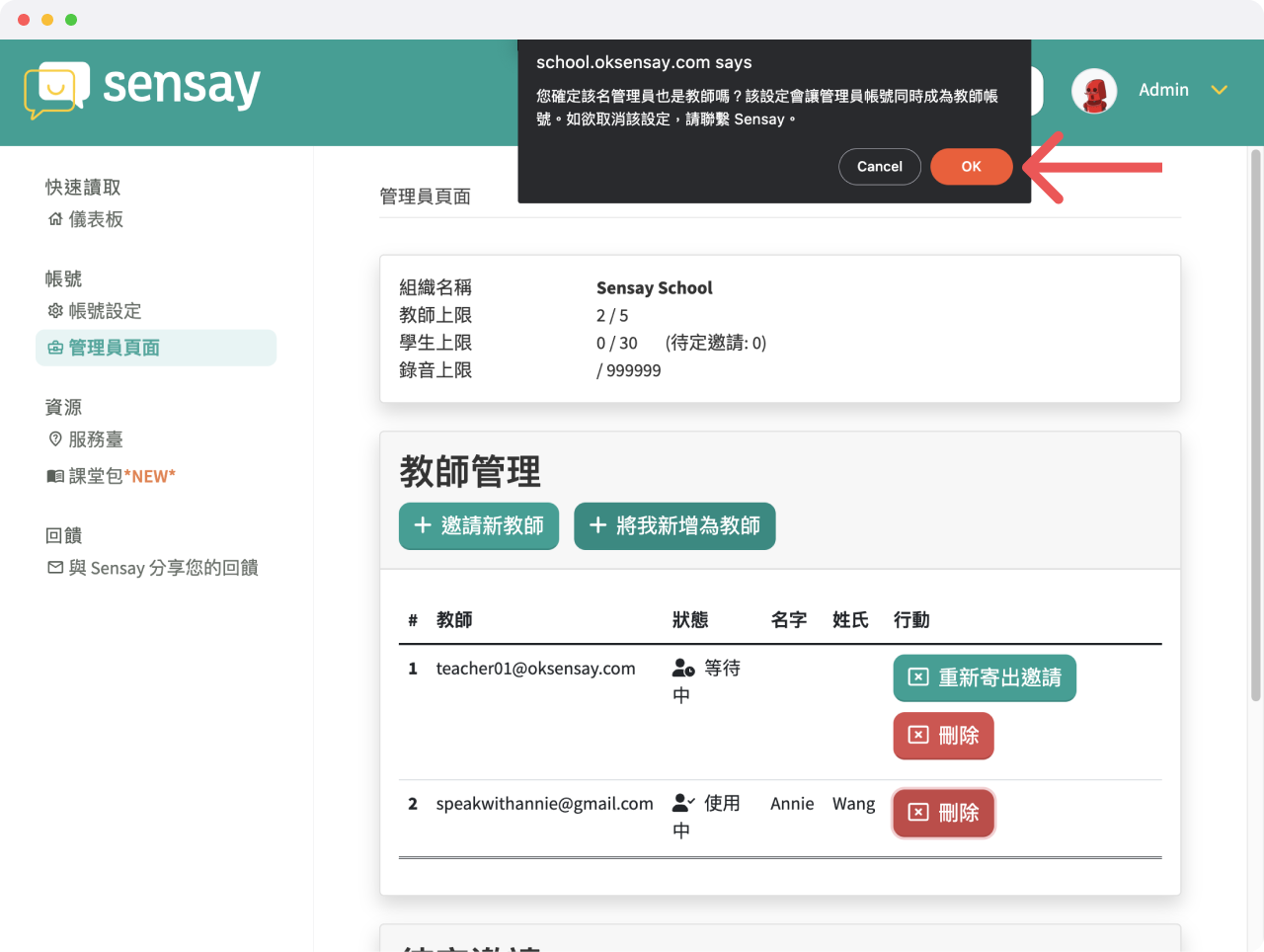Image resolution: width=1264 pixels, height=952 pixels.
Task: Open the 儀表板 dashboard page
Action: (x=96, y=219)
